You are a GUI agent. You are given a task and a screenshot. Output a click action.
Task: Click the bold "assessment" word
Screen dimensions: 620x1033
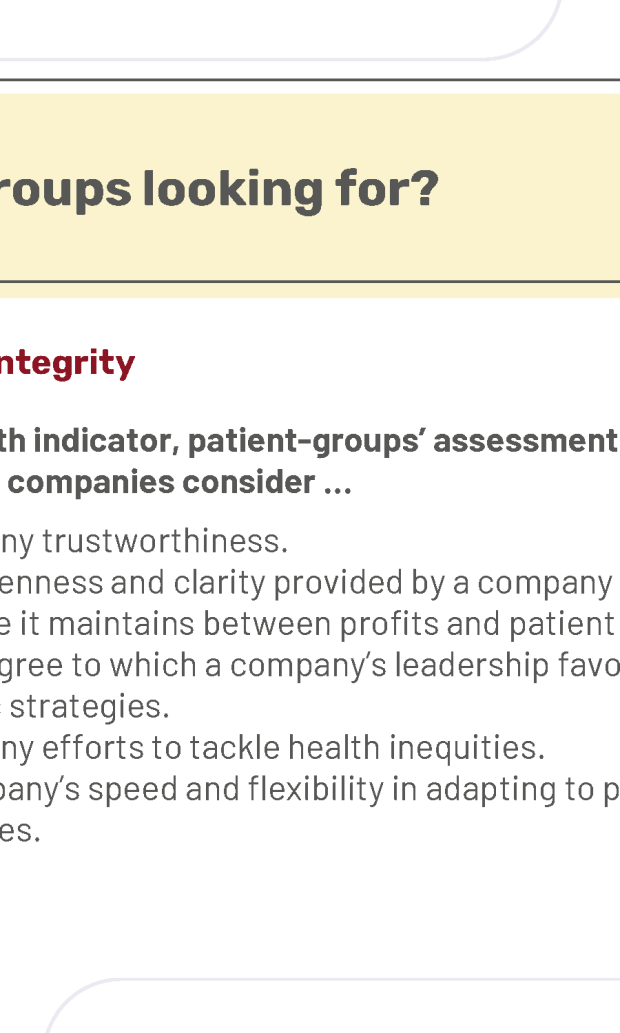pyautogui.click(x=525, y=441)
